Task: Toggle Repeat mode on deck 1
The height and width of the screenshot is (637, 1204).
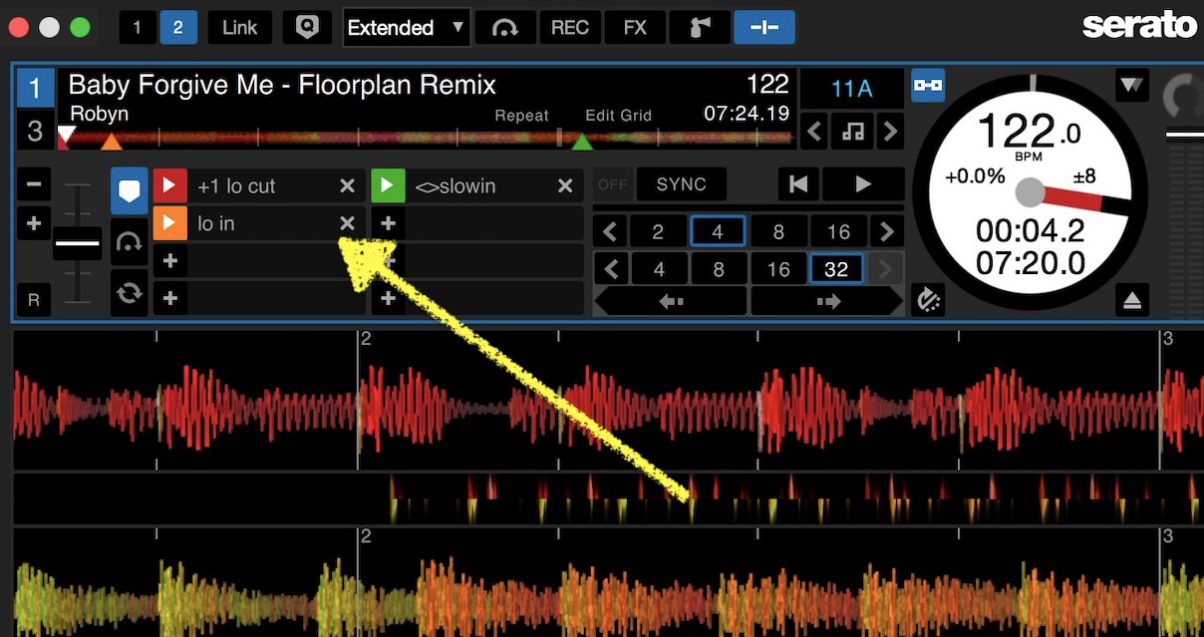Action: point(521,116)
